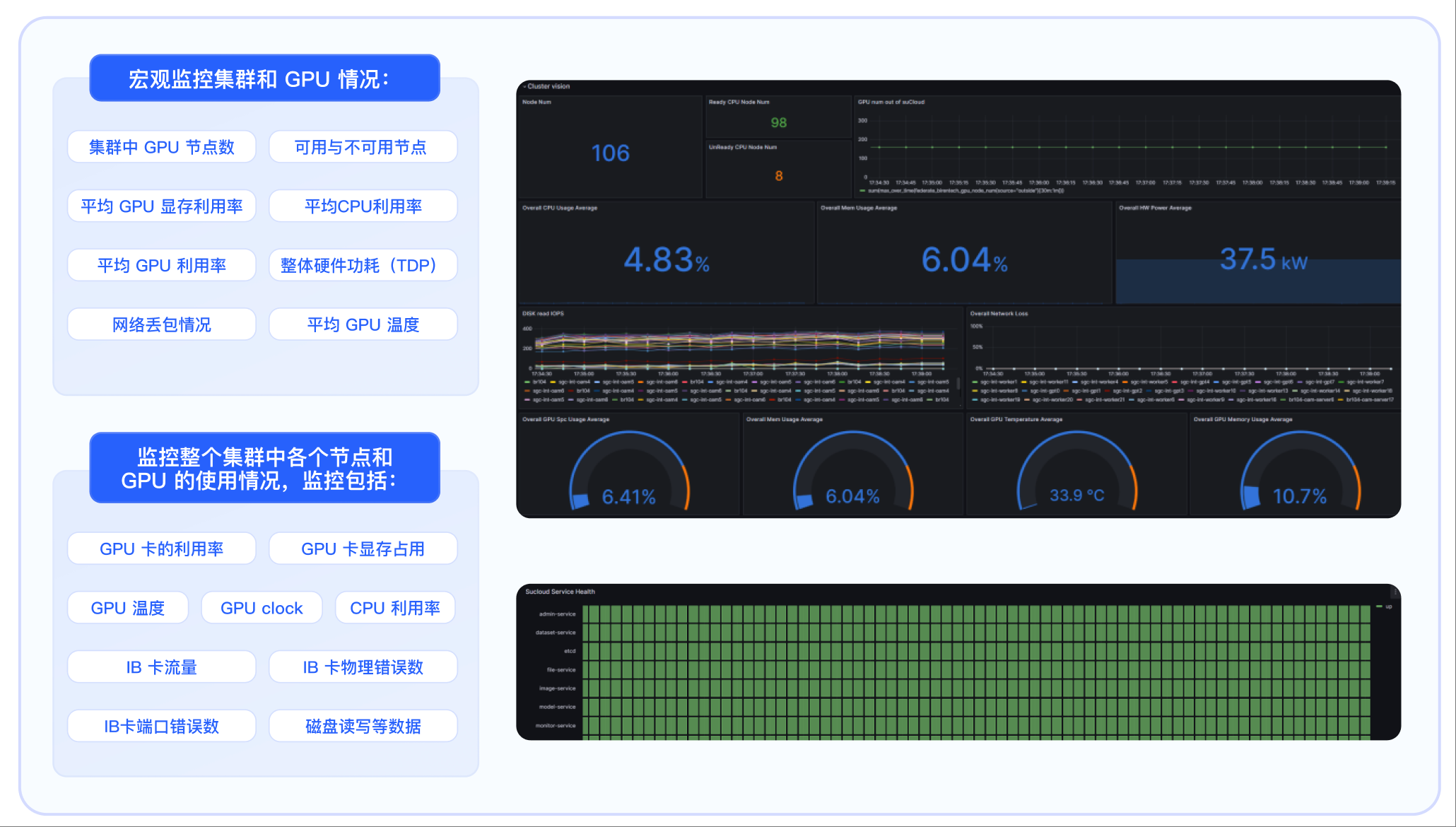1456x827 pixels.
Task: Click the Overall HW Power 37.5 kW panel
Action: click(x=1263, y=259)
